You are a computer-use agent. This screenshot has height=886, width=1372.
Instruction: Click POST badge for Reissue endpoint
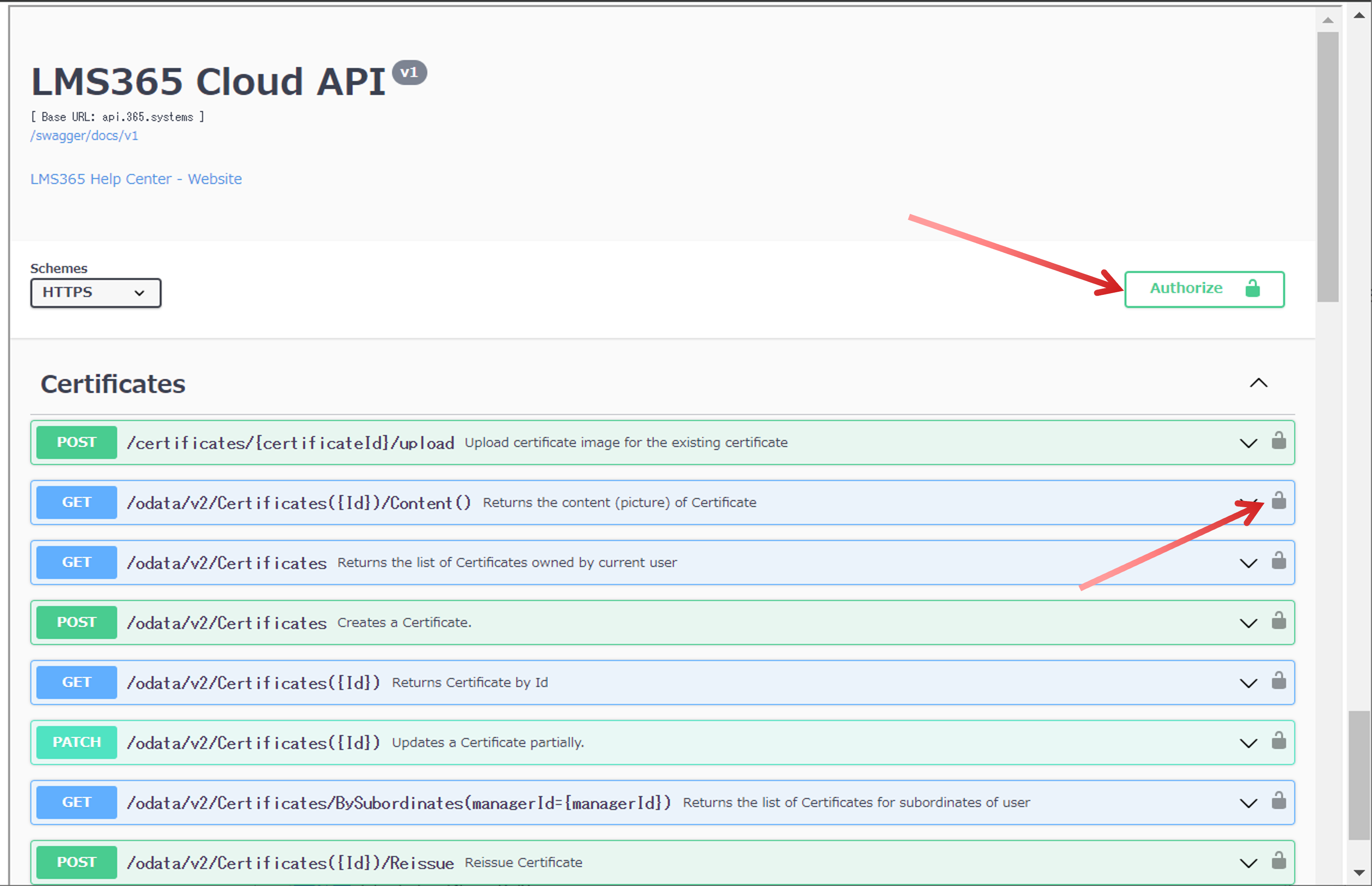click(x=76, y=863)
